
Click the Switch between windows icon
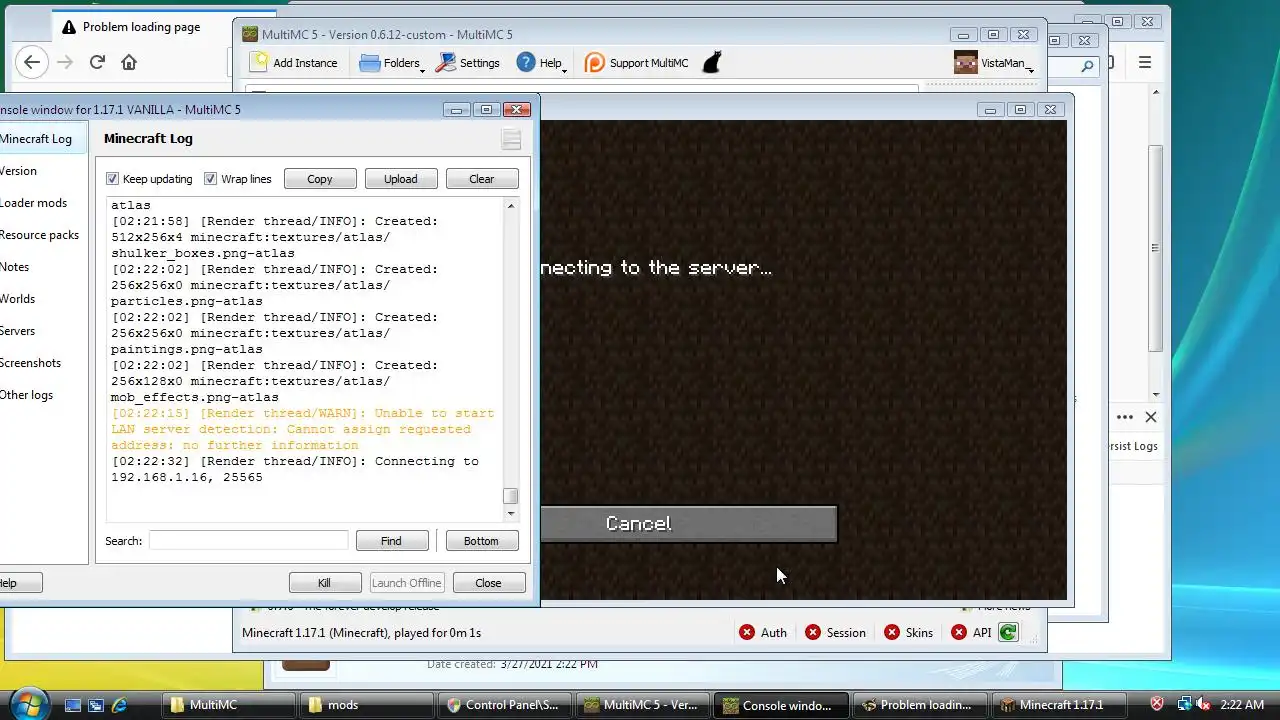pos(96,705)
